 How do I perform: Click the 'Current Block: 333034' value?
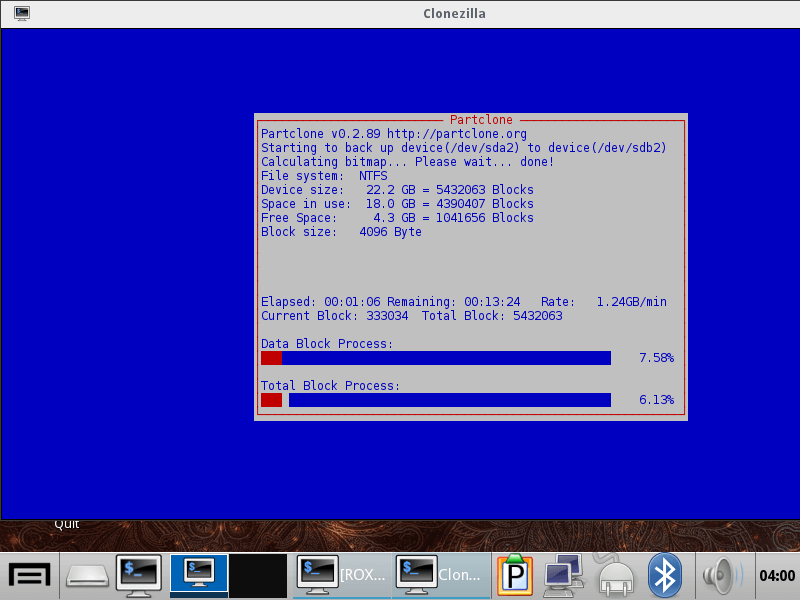(335, 316)
